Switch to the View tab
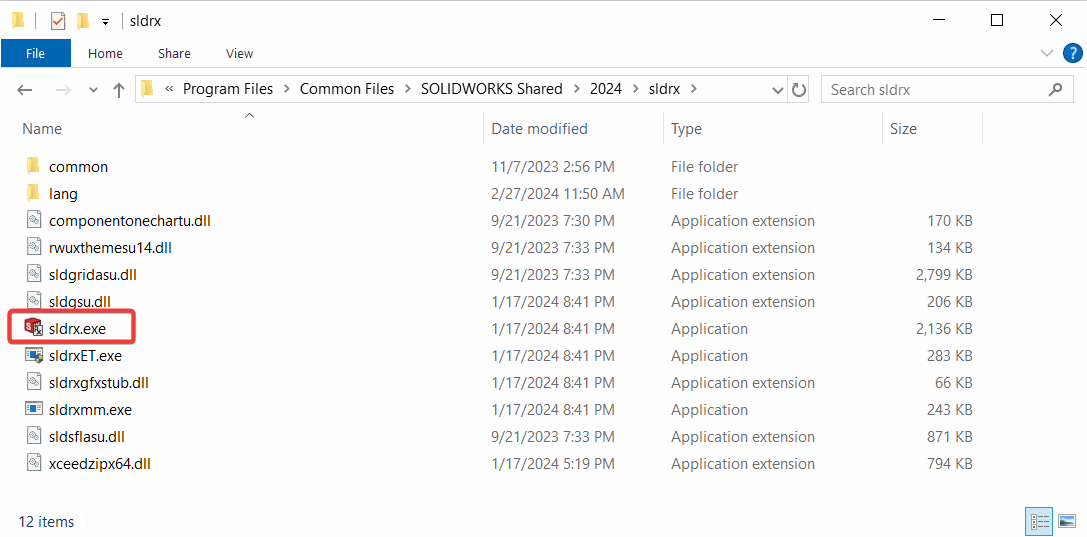 pos(239,53)
